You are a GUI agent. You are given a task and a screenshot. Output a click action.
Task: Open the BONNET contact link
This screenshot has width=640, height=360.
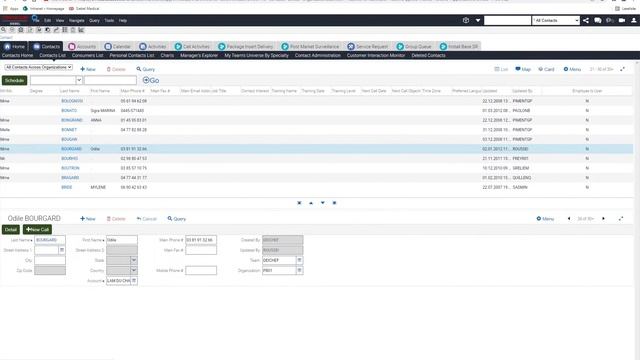69,130
